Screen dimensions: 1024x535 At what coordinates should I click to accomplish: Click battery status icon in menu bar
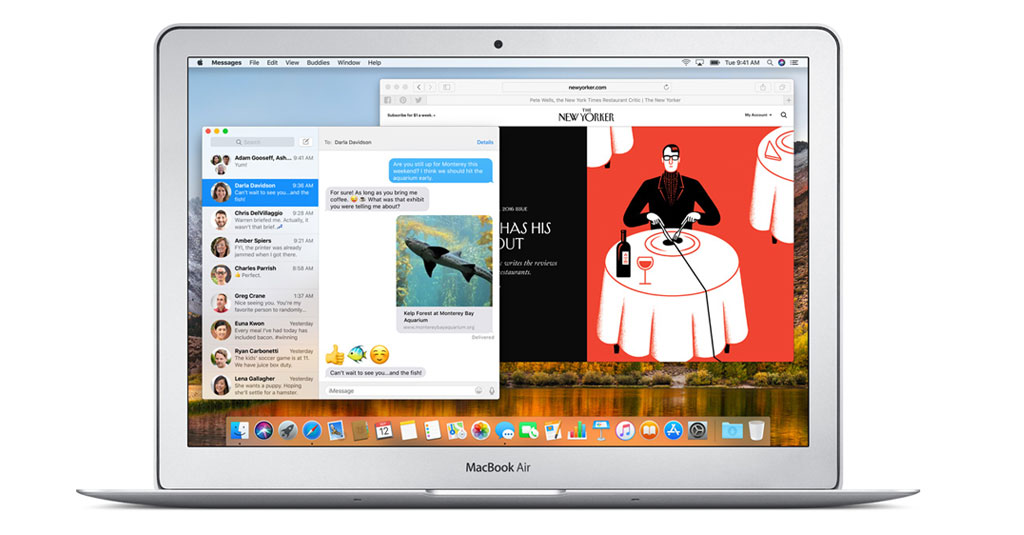[x=714, y=63]
